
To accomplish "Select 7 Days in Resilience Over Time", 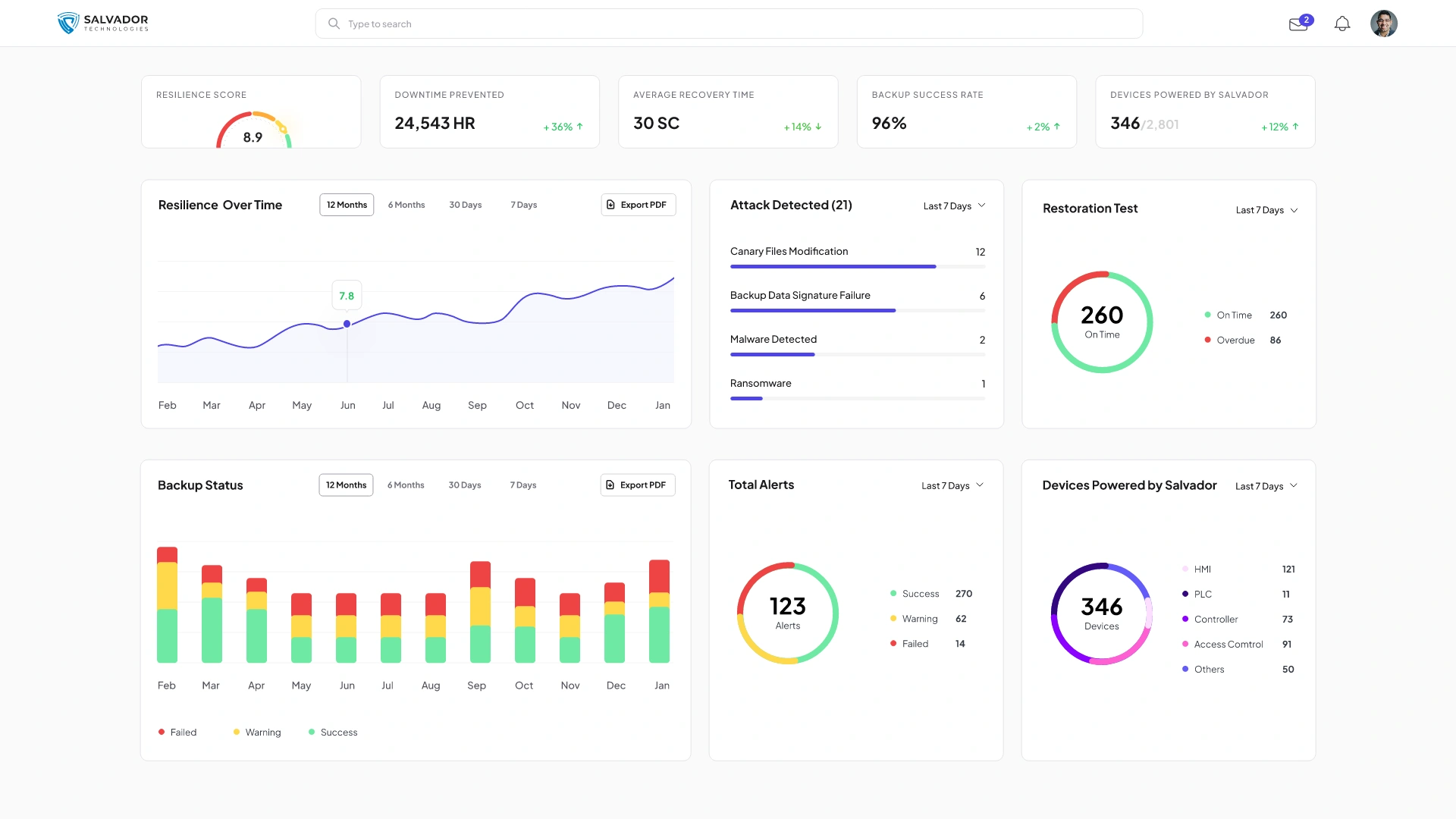I will point(523,205).
